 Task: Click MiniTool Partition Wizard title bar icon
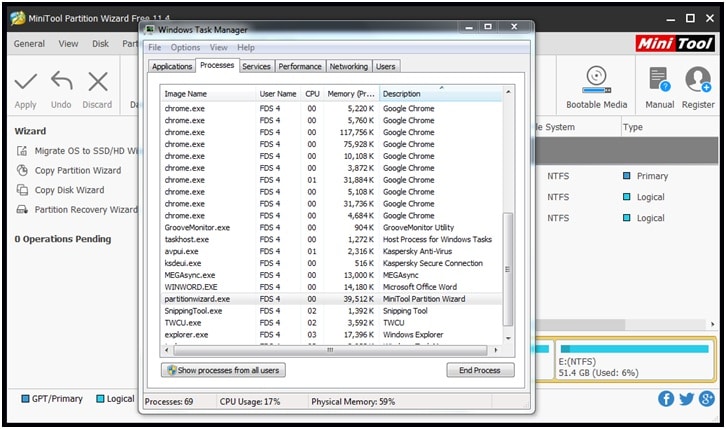pos(18,18)
